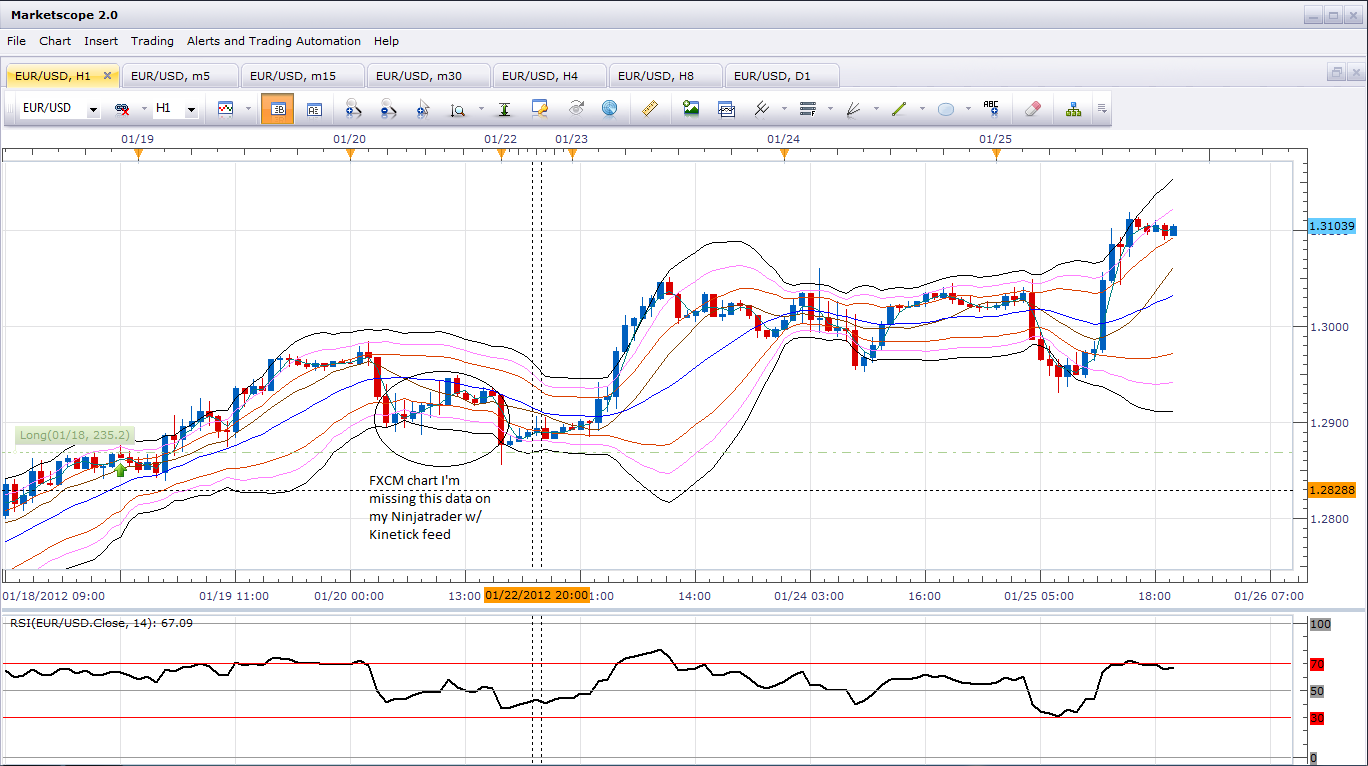Image resolution: width=1368 pixels, height=766 pixels.
Task: Open Alerts and Trading Automation menu
Action: click(273, 41)
